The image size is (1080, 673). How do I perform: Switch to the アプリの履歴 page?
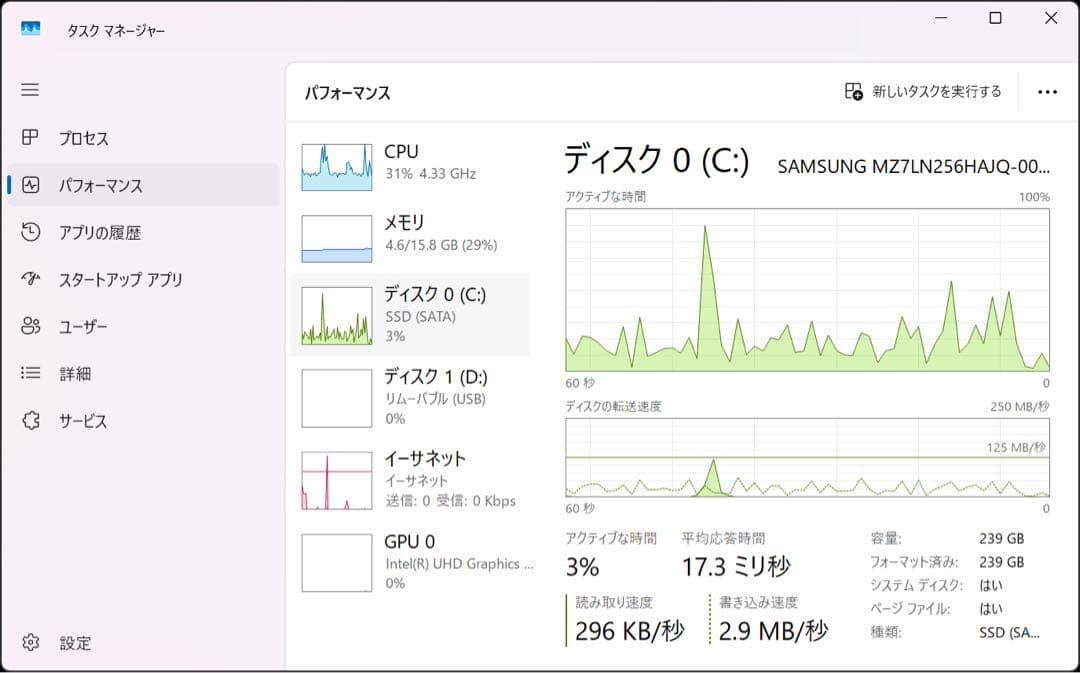(x=88, y=232)
